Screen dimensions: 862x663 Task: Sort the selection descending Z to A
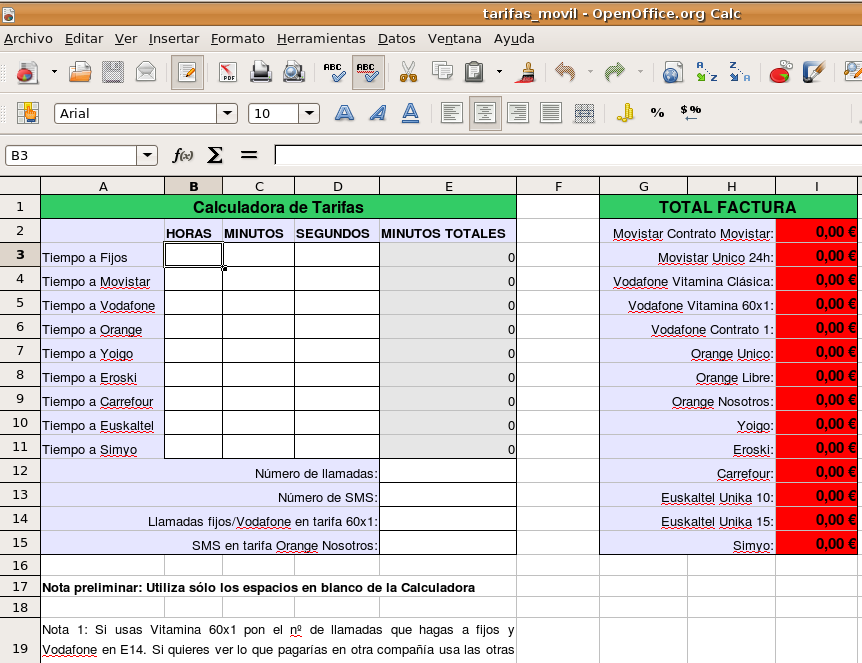point(739,72)
